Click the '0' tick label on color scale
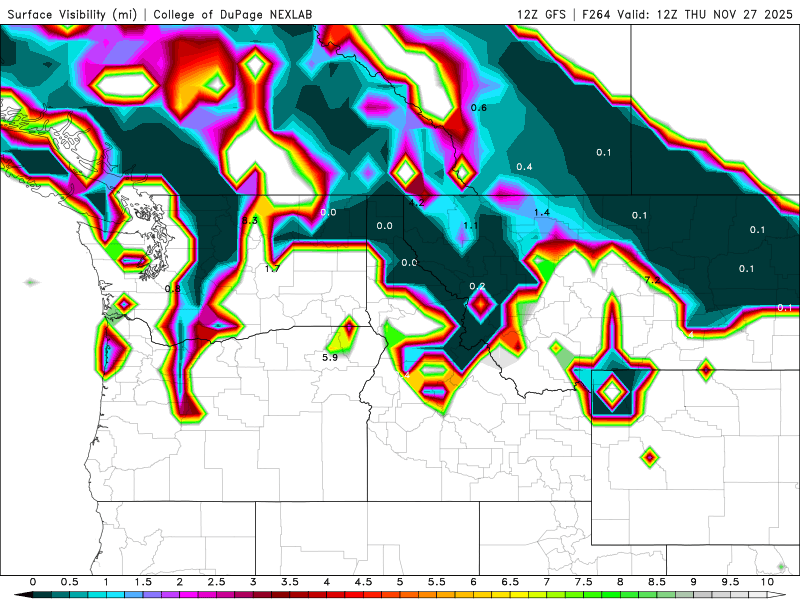Viewport: 800px width, 600px height. click(33, 582)
